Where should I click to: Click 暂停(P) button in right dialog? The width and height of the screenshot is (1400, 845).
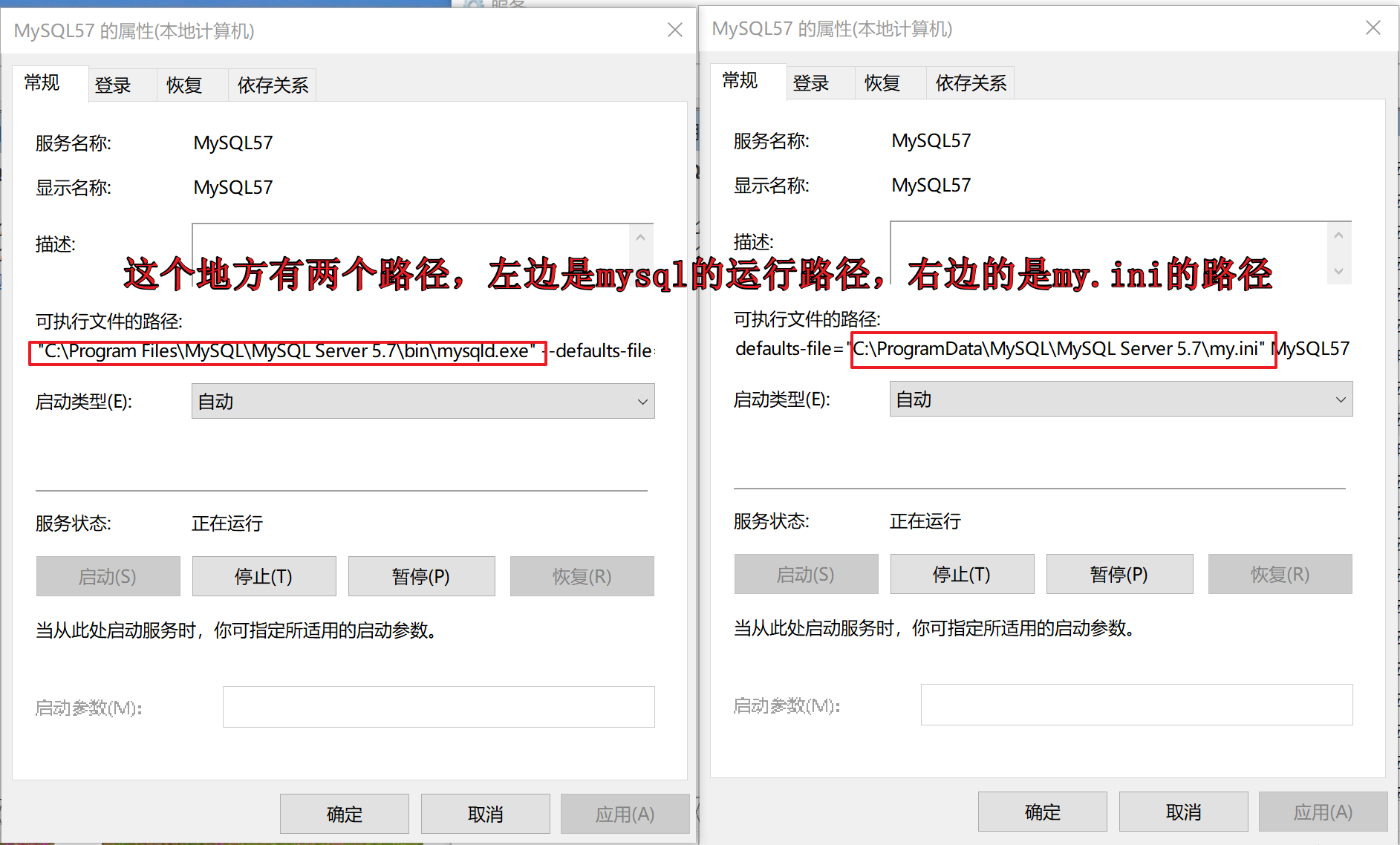point(1119,574)
